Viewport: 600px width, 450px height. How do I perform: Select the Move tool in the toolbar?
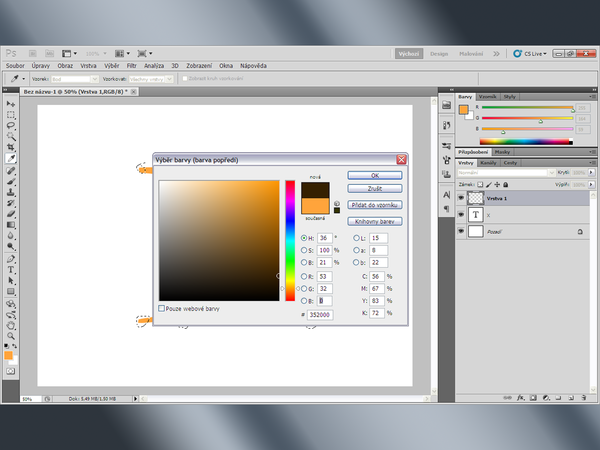coord(11,103)
